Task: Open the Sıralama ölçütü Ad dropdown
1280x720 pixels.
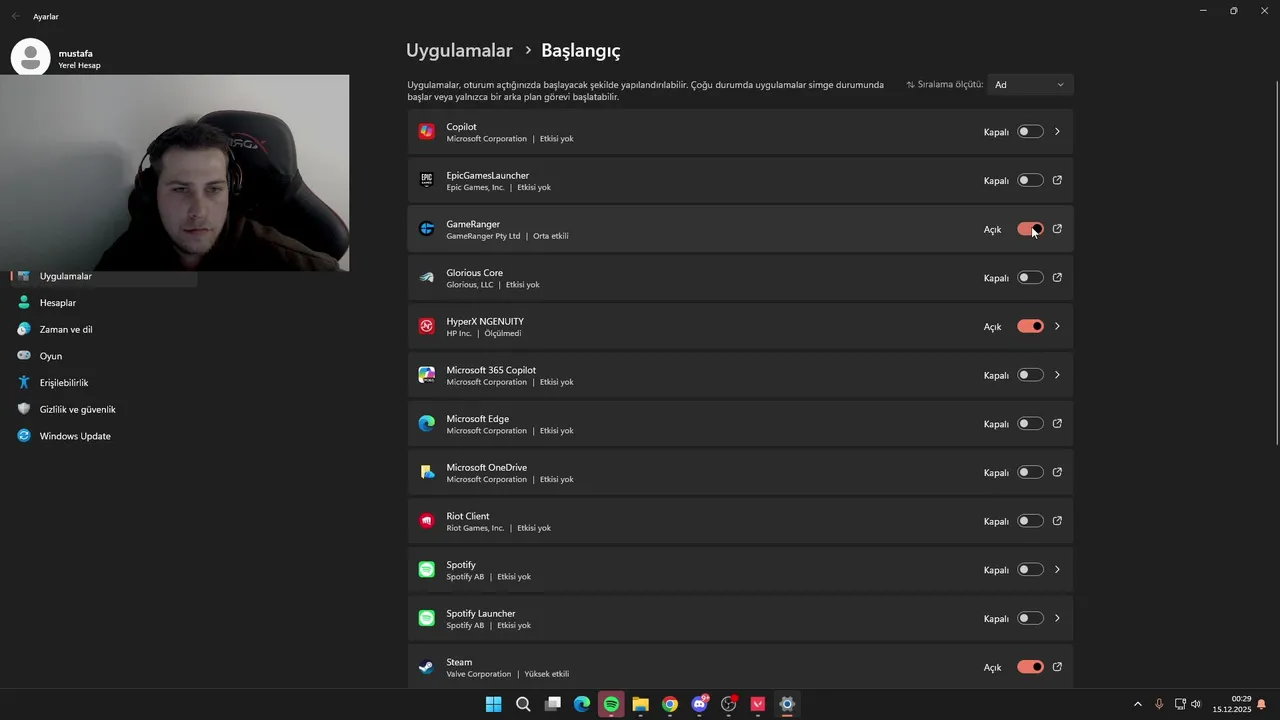Action: click(x=1030, y=85)
